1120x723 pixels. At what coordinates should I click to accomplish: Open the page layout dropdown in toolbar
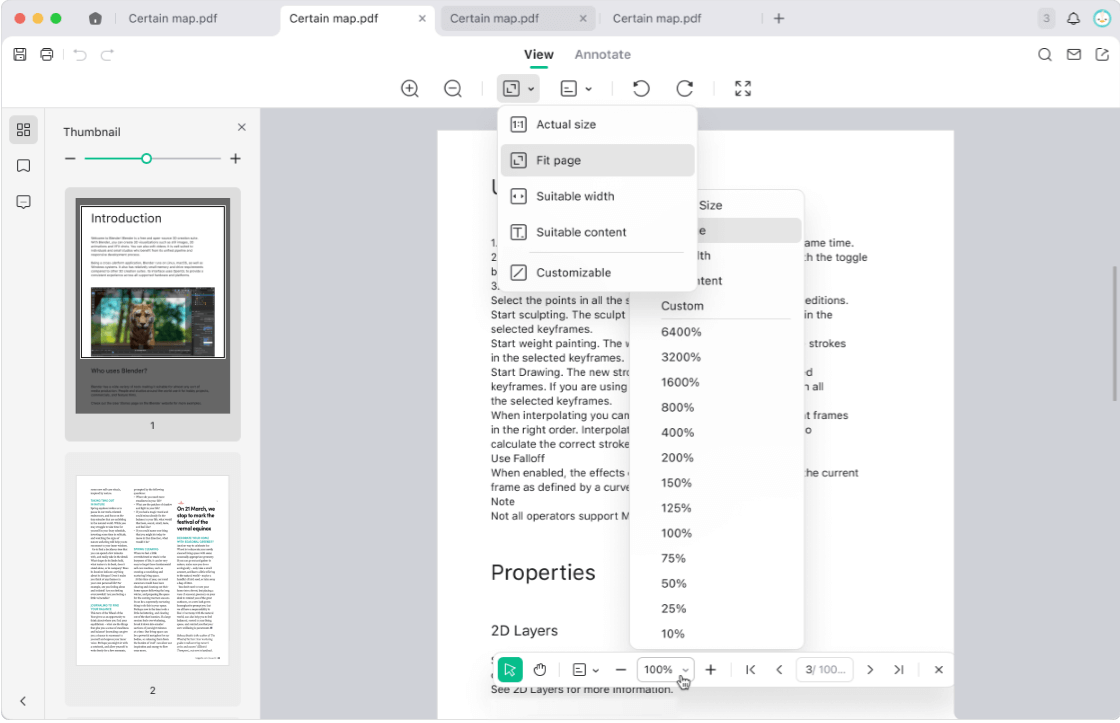tap(576, 89)
